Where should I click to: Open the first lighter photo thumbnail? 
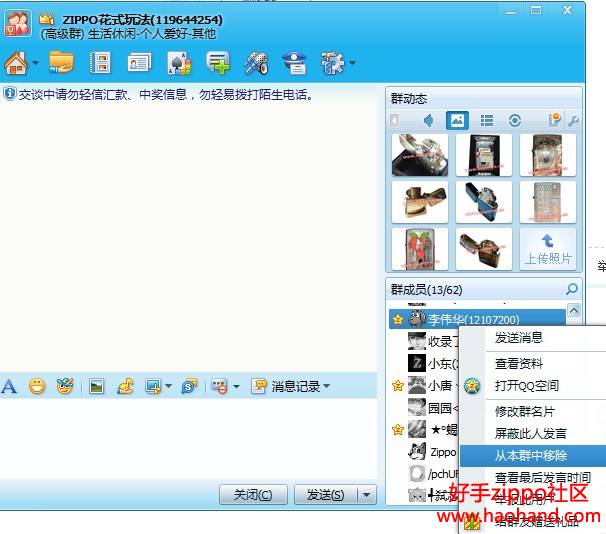(x=420, y=155)
